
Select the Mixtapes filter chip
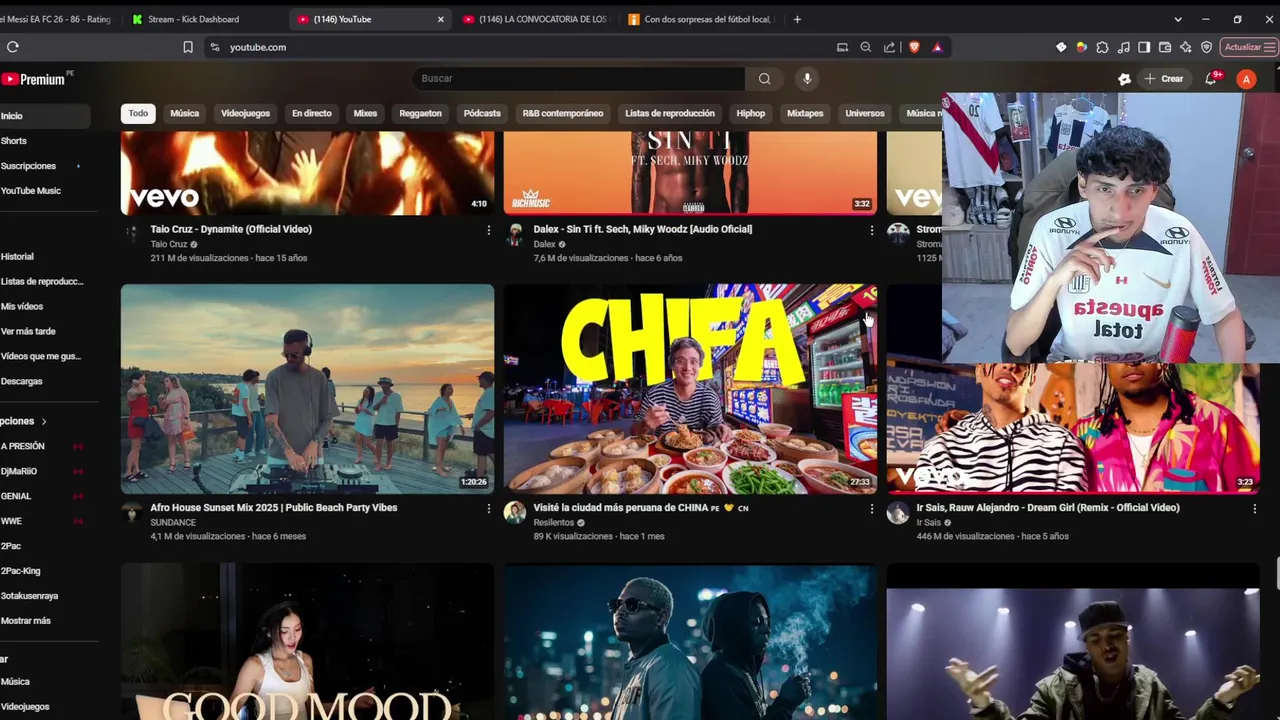pos(805,113)
